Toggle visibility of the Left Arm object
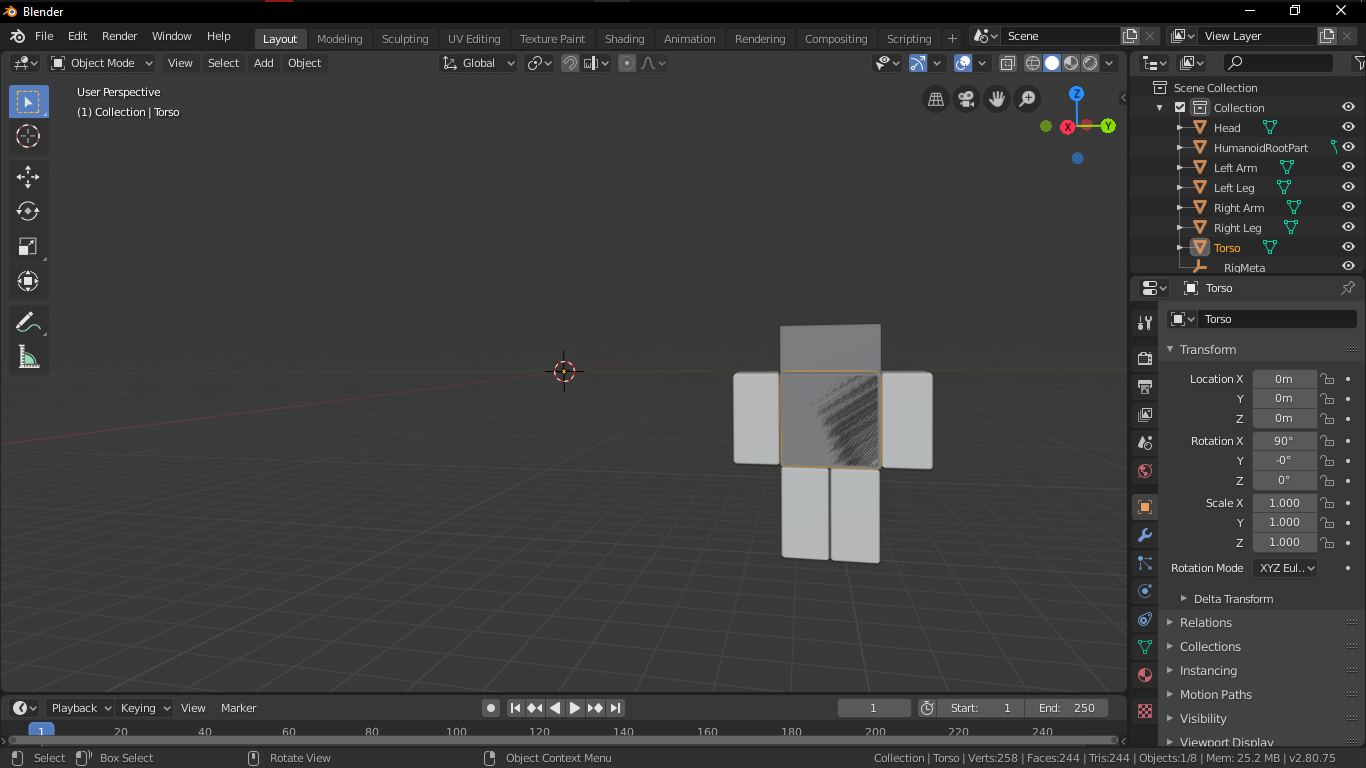1366x768 pixels. click(1348, 167)
